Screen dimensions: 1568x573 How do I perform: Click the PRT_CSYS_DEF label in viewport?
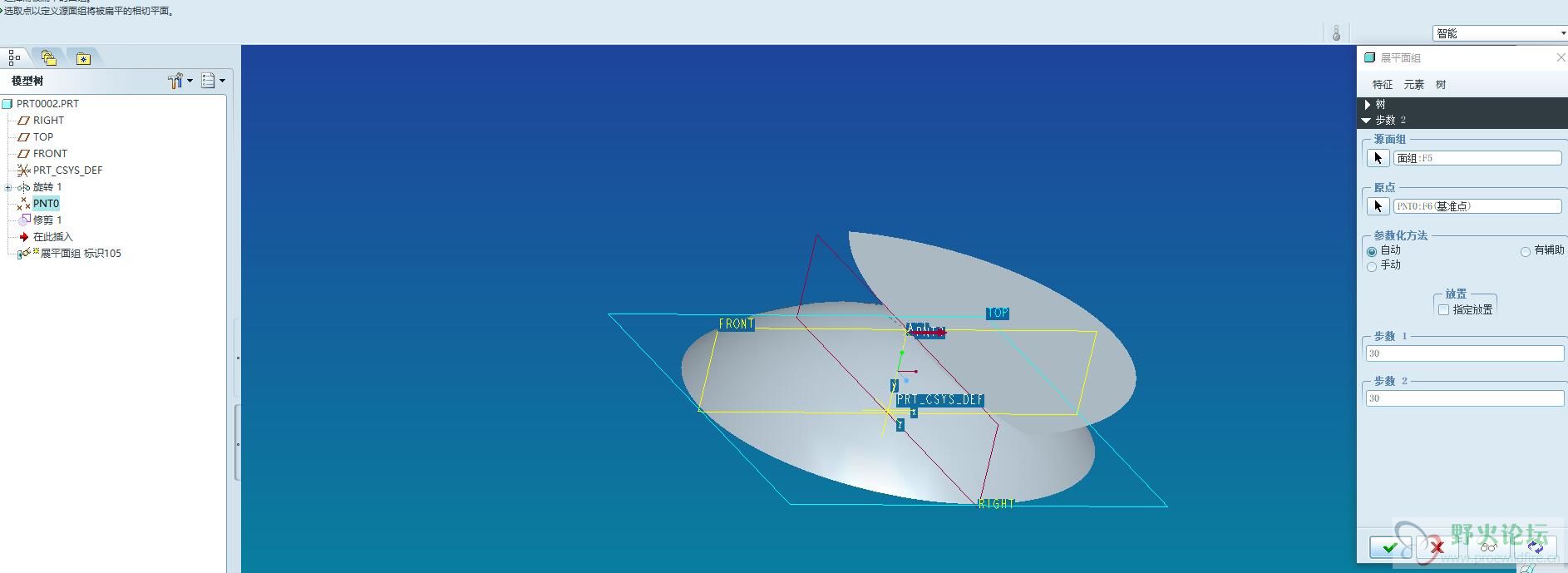point(940,400)
